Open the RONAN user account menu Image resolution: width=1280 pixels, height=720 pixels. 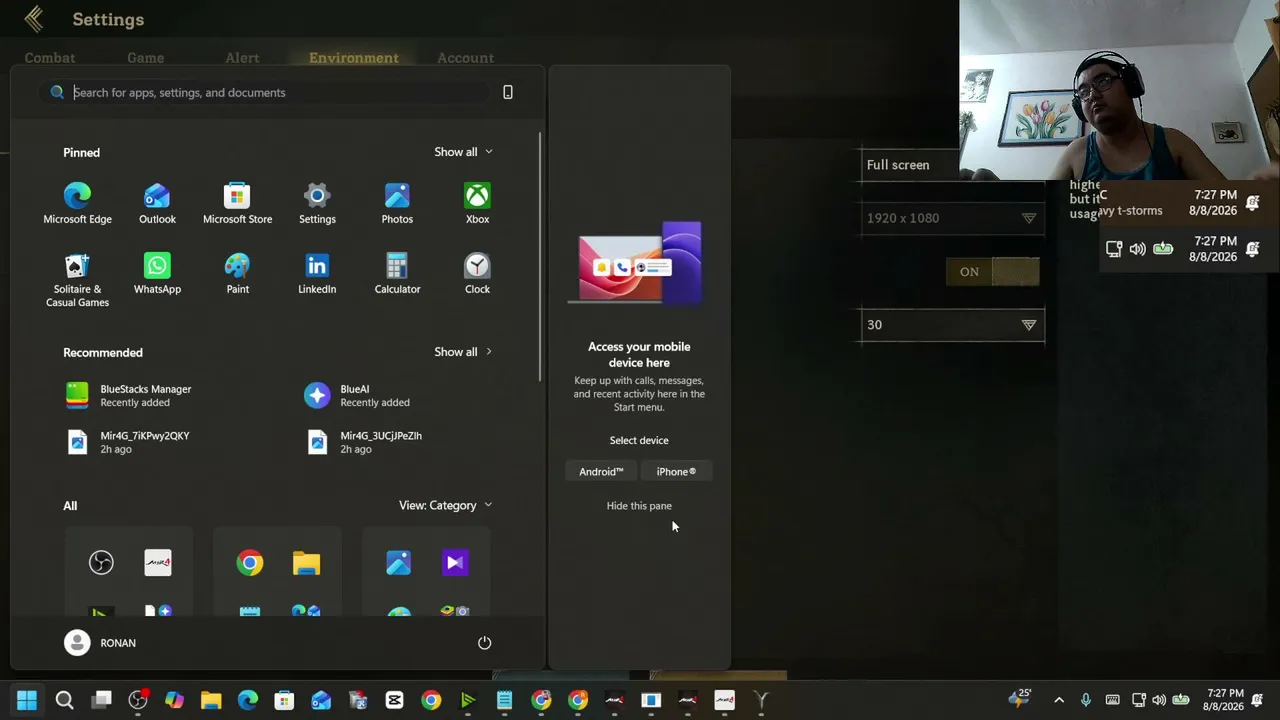[100, 643]
